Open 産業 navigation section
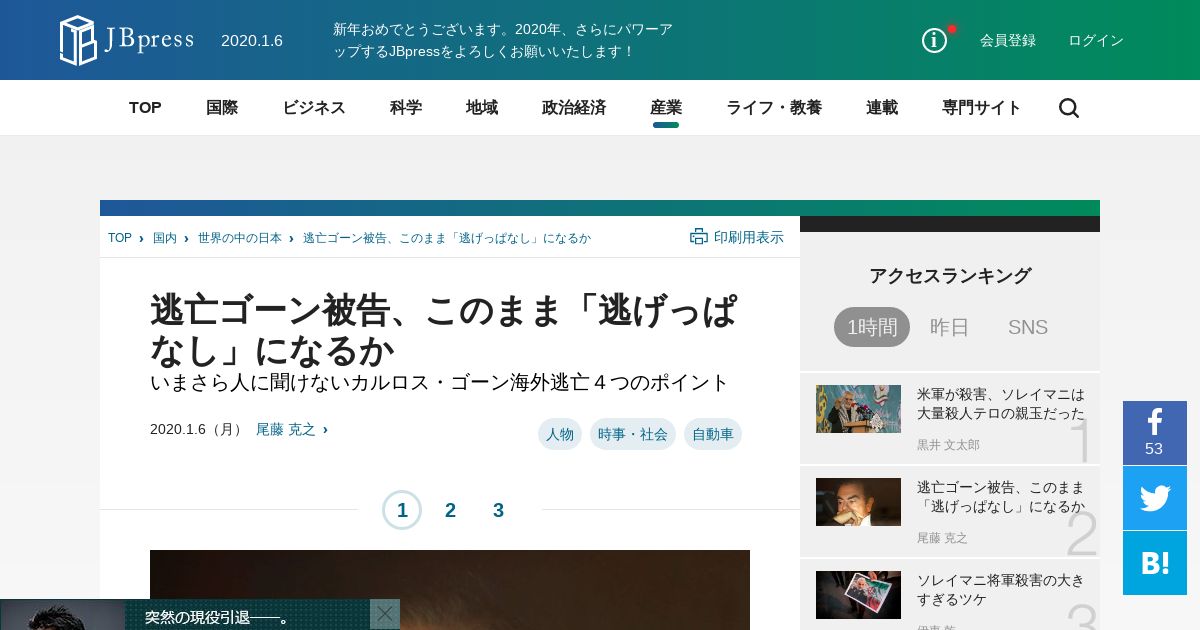The height and width of the screenshot is (630, 1200). 666,108
